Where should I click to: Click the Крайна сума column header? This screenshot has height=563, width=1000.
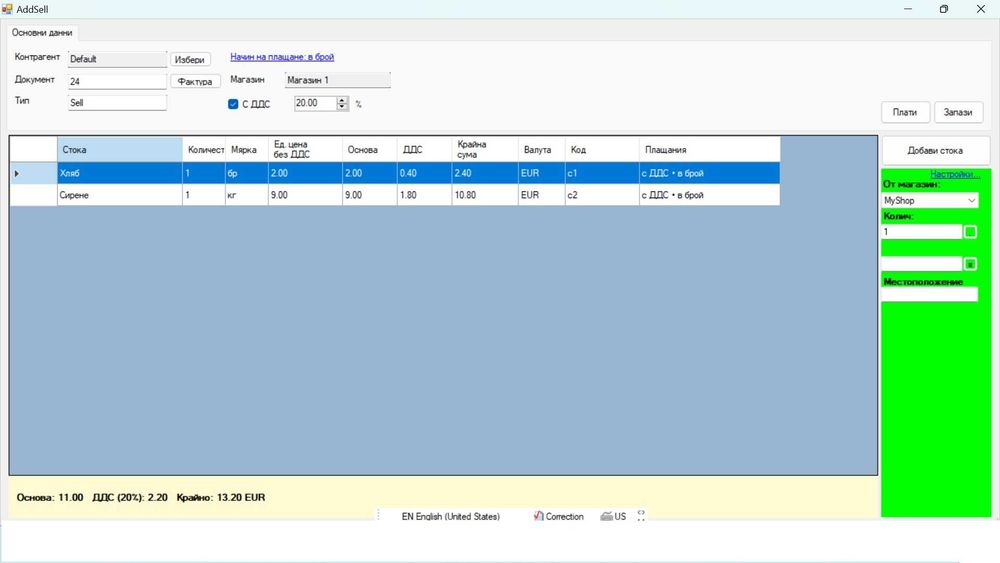click(485, 149)
